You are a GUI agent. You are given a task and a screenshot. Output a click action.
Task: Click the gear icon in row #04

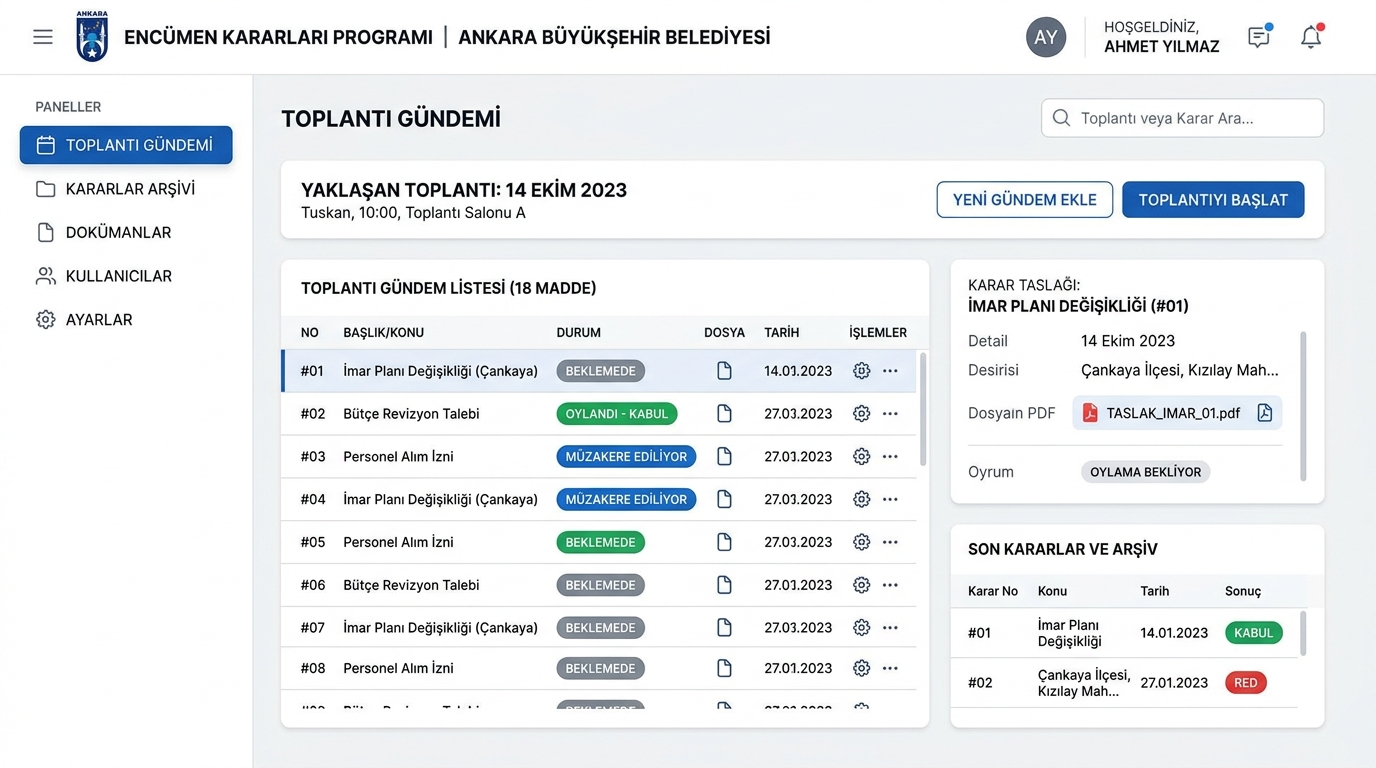861,499
